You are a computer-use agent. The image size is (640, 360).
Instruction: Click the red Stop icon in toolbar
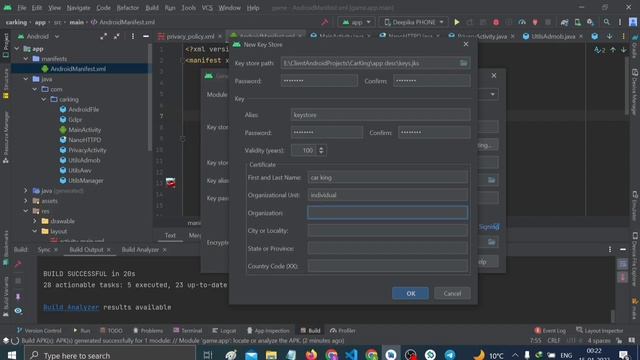496,22
